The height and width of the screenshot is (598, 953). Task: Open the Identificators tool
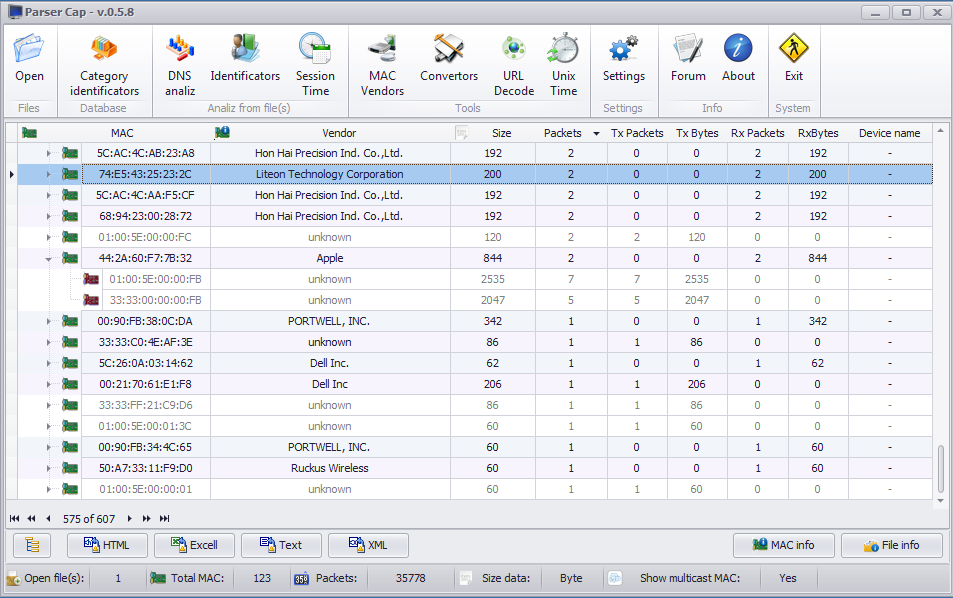244,60
